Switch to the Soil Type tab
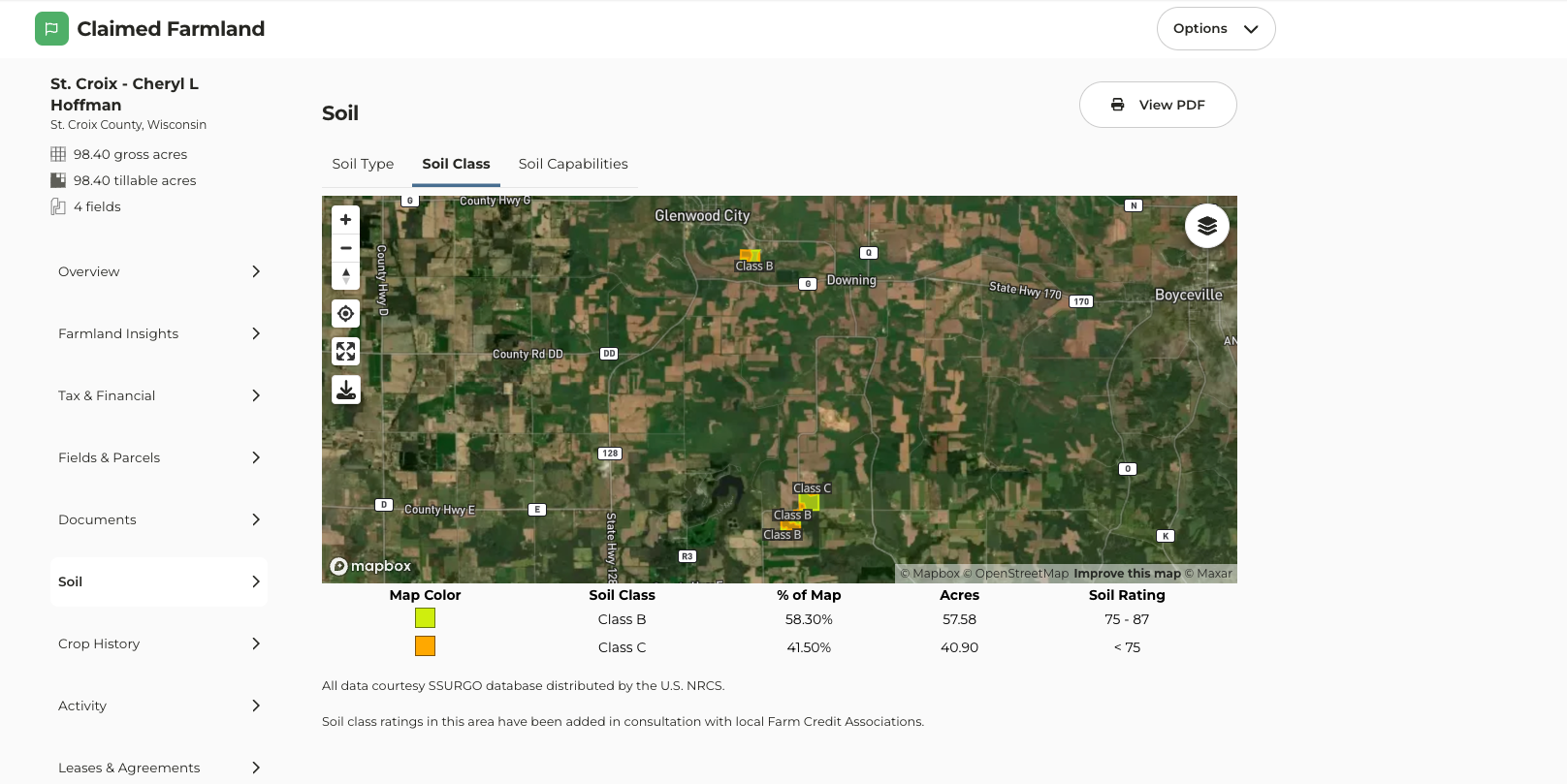The height and width of the screenshot is (784, 1567). (x=363, y=164)
